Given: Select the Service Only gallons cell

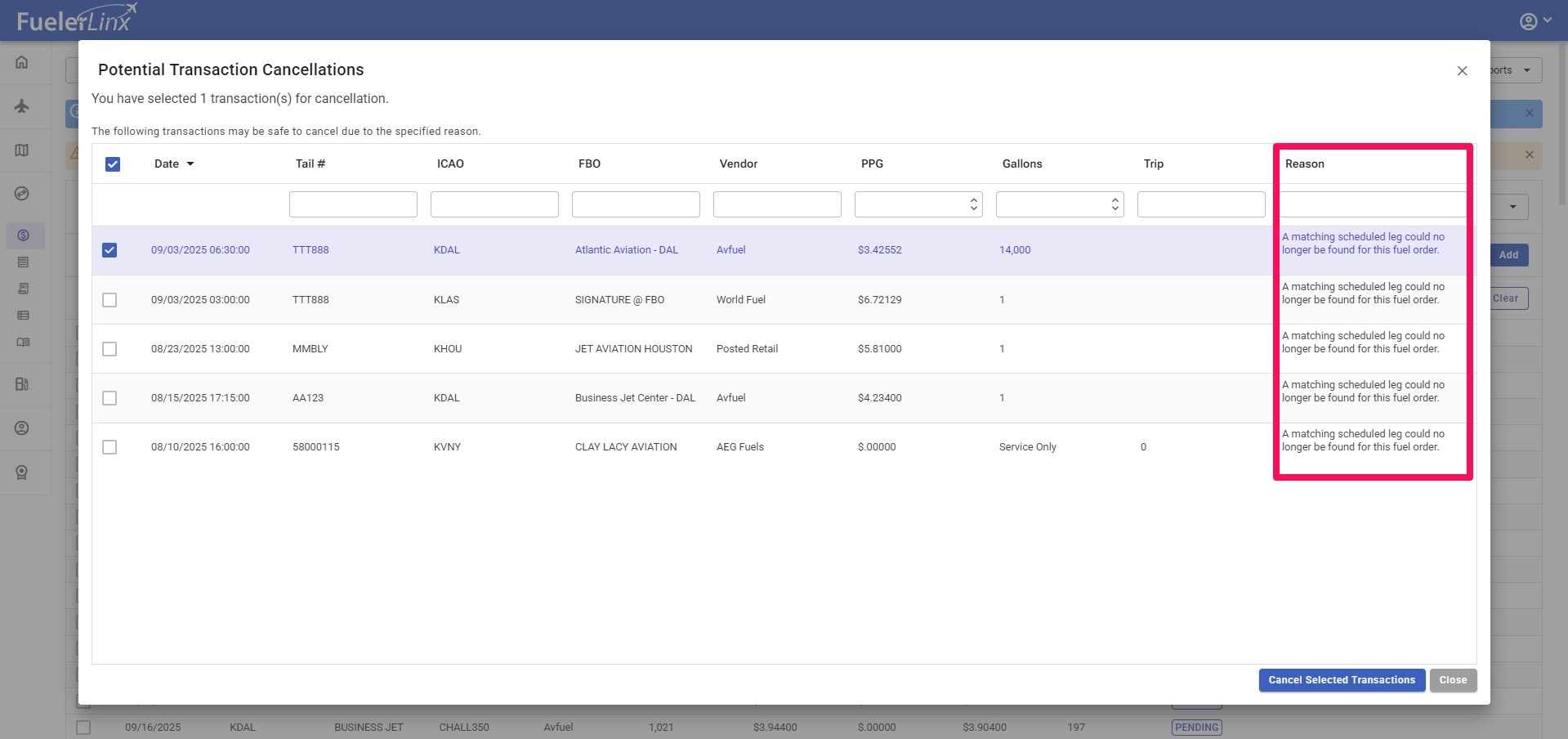Looking at the screenshot, I should 1028,447.
